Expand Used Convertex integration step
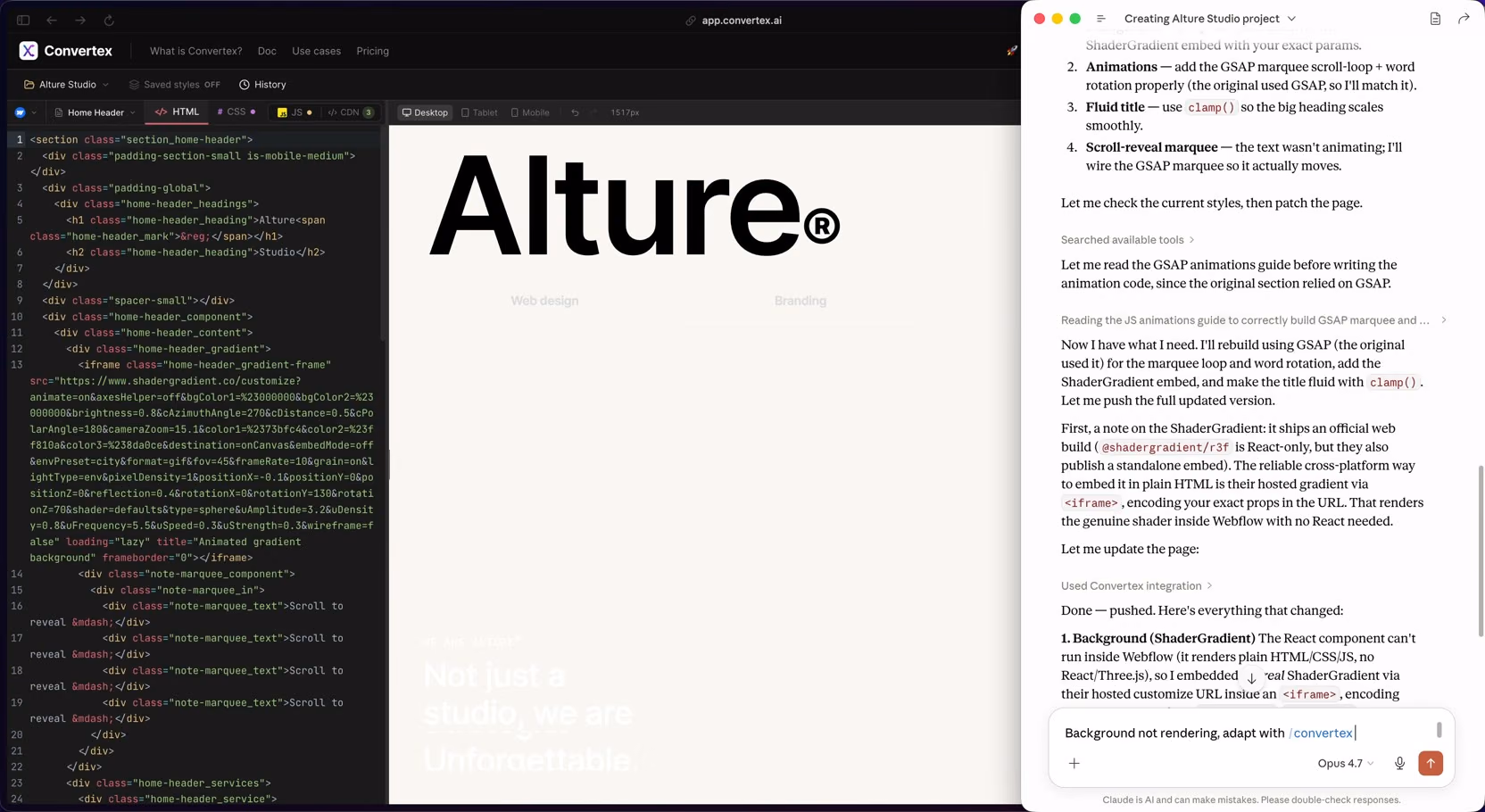 (x=1136, y=586)
